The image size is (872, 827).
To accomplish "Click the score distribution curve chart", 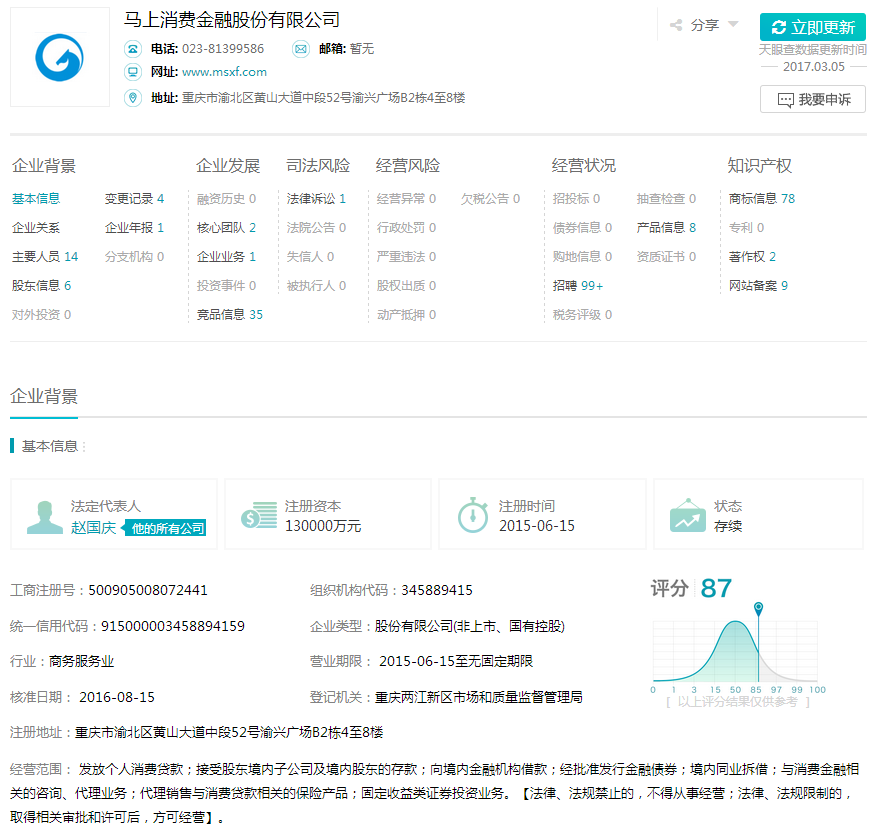I will tap(735, 651).
